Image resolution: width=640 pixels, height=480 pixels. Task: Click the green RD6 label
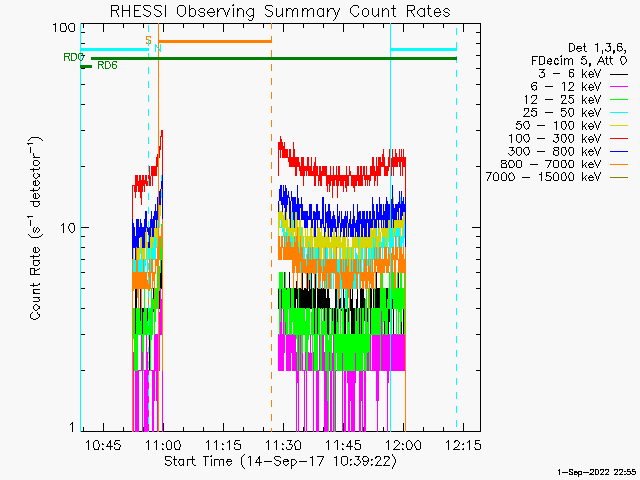tap(107, 65)
